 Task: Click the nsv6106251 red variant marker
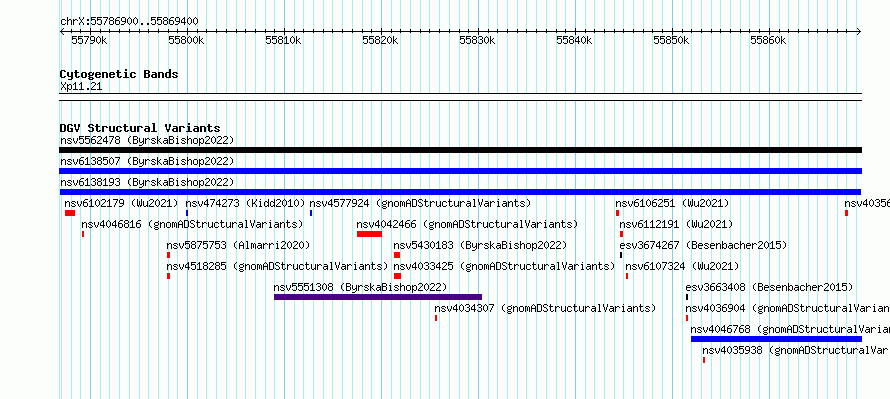pyautogui.click(x=617, y=213)
